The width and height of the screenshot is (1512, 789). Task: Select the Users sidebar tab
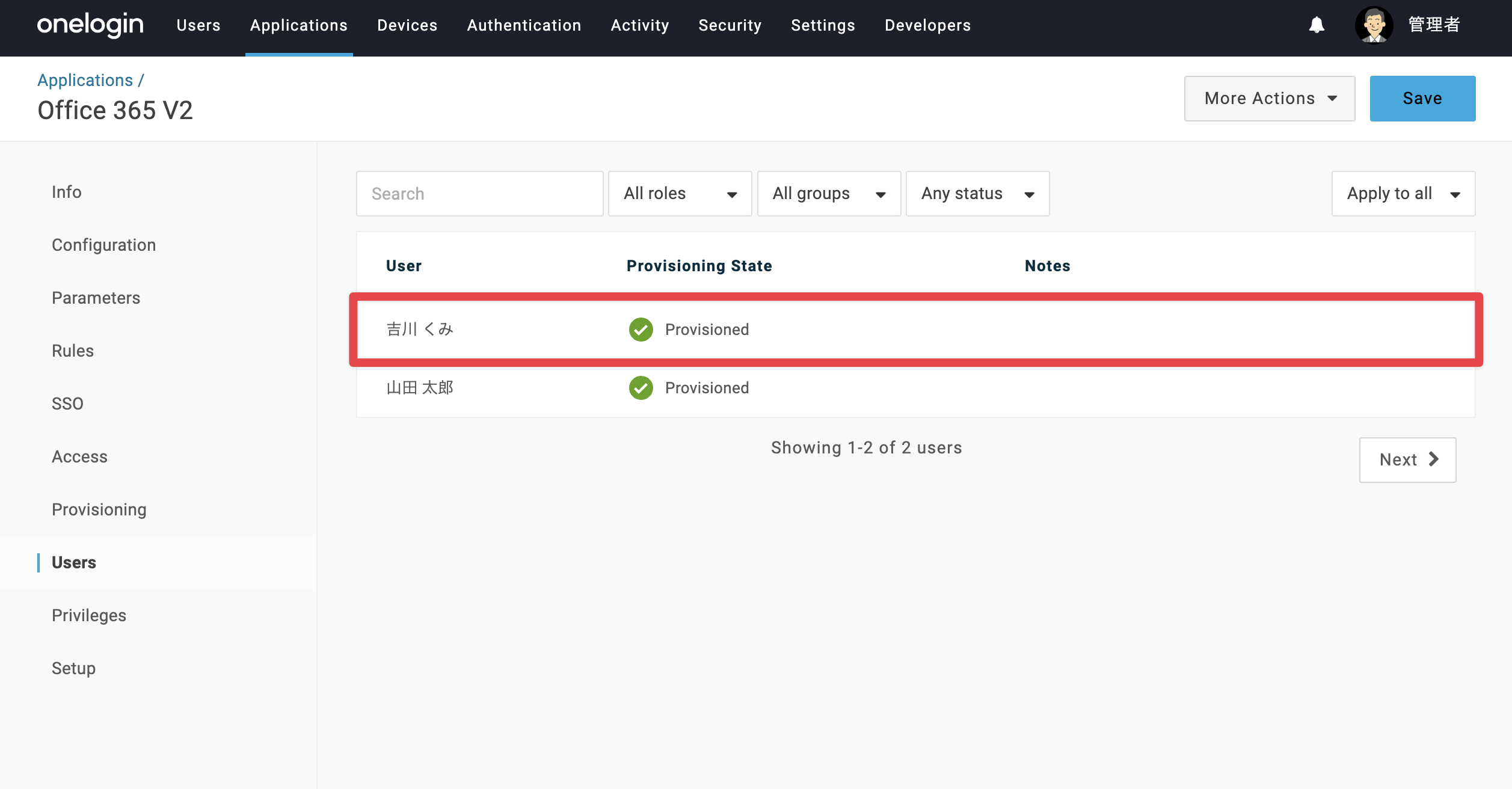pyautogui.click(x=74, y=562)
